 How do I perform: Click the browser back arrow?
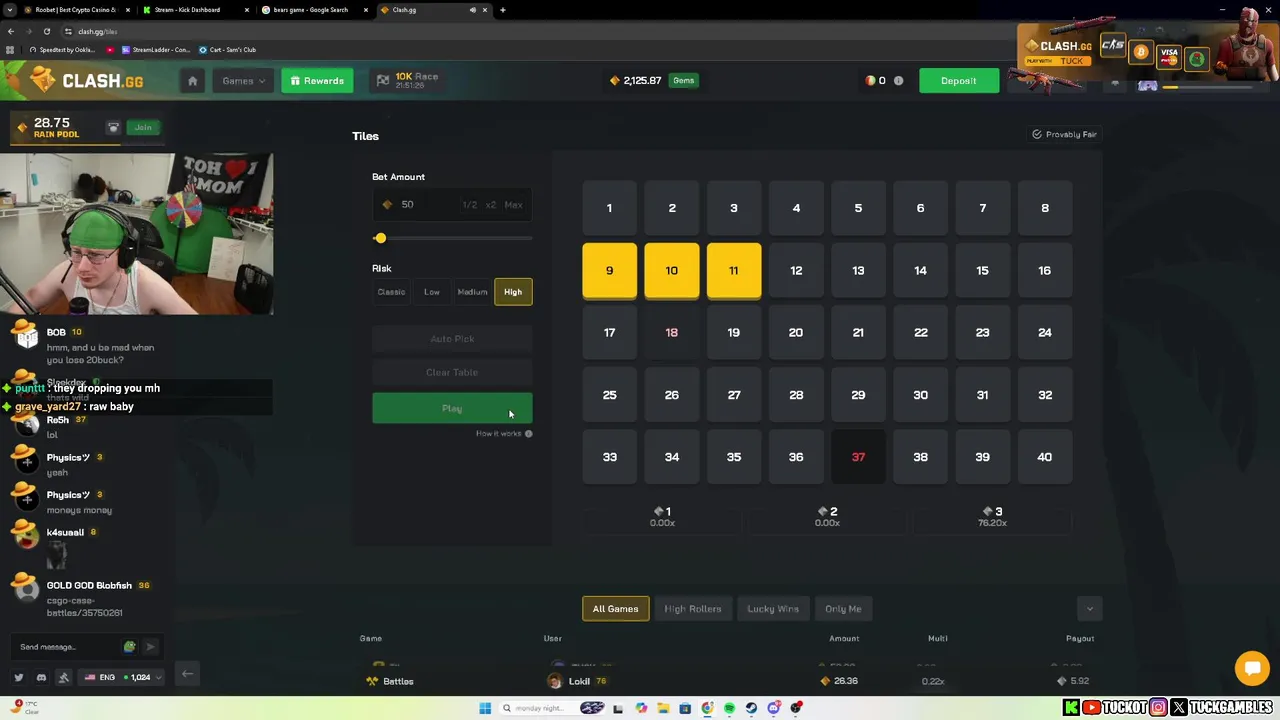point(11,31)
